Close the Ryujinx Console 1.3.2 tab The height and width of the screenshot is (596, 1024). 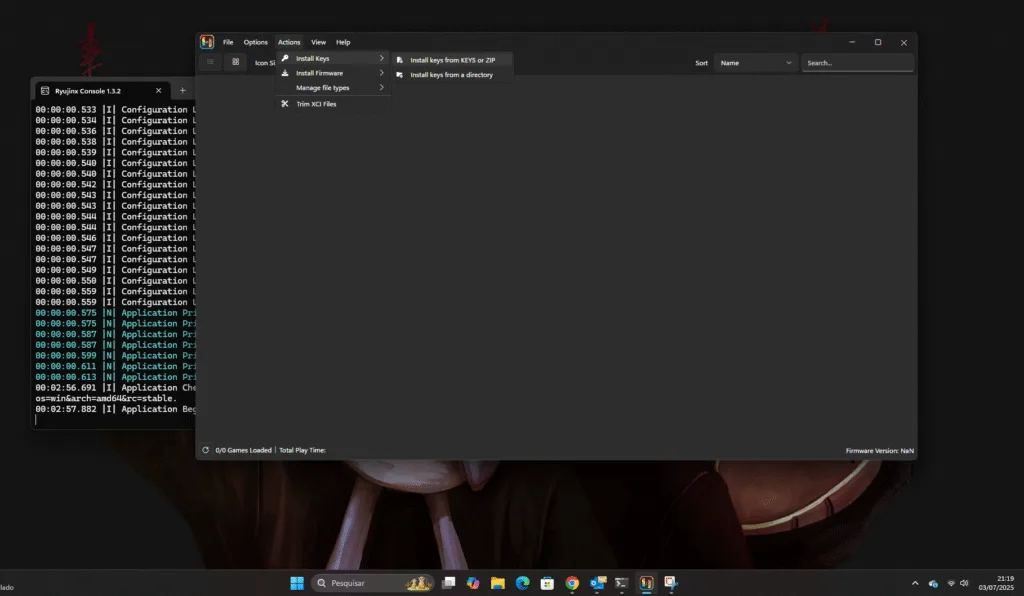(158, 91)
